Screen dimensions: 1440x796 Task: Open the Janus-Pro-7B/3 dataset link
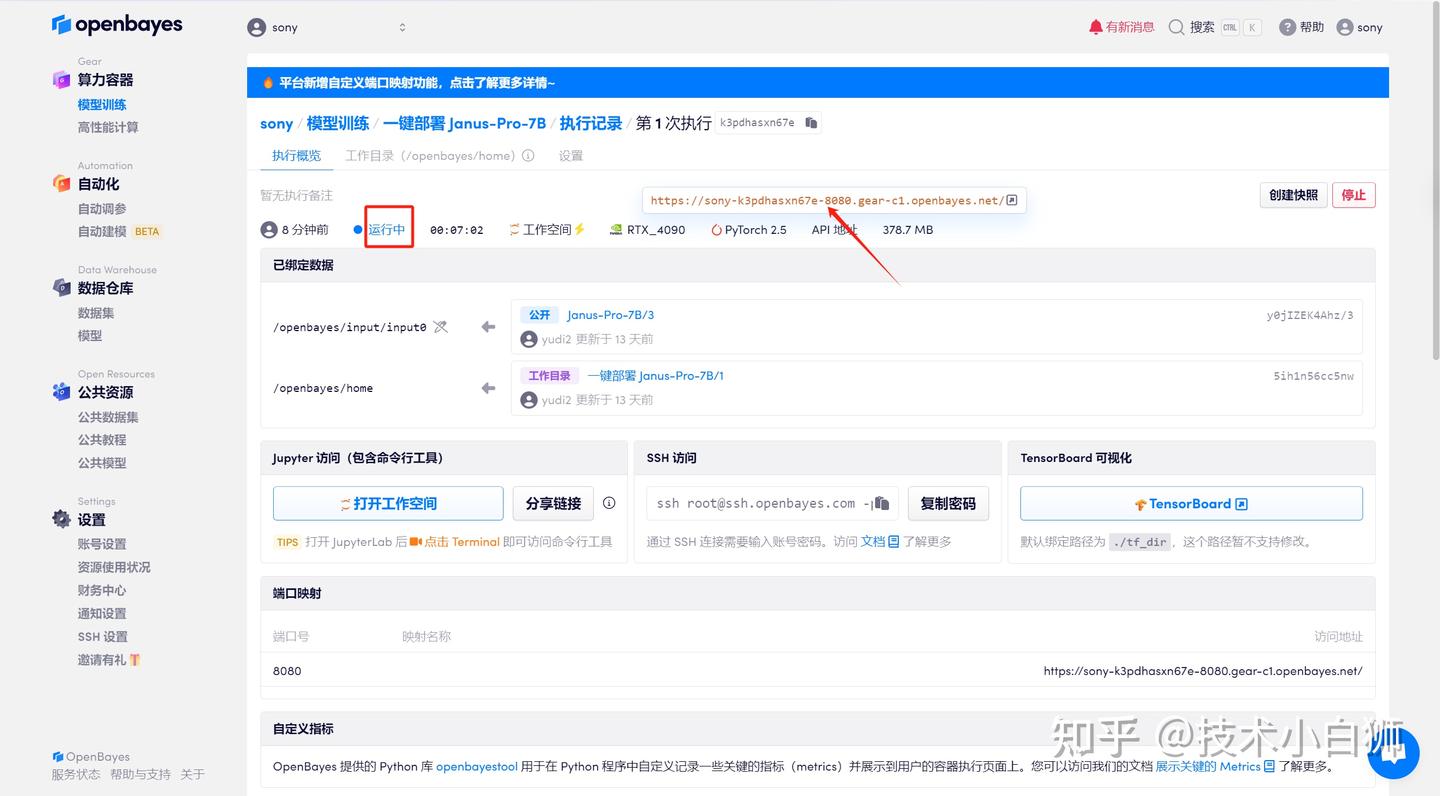pos(612,314)
